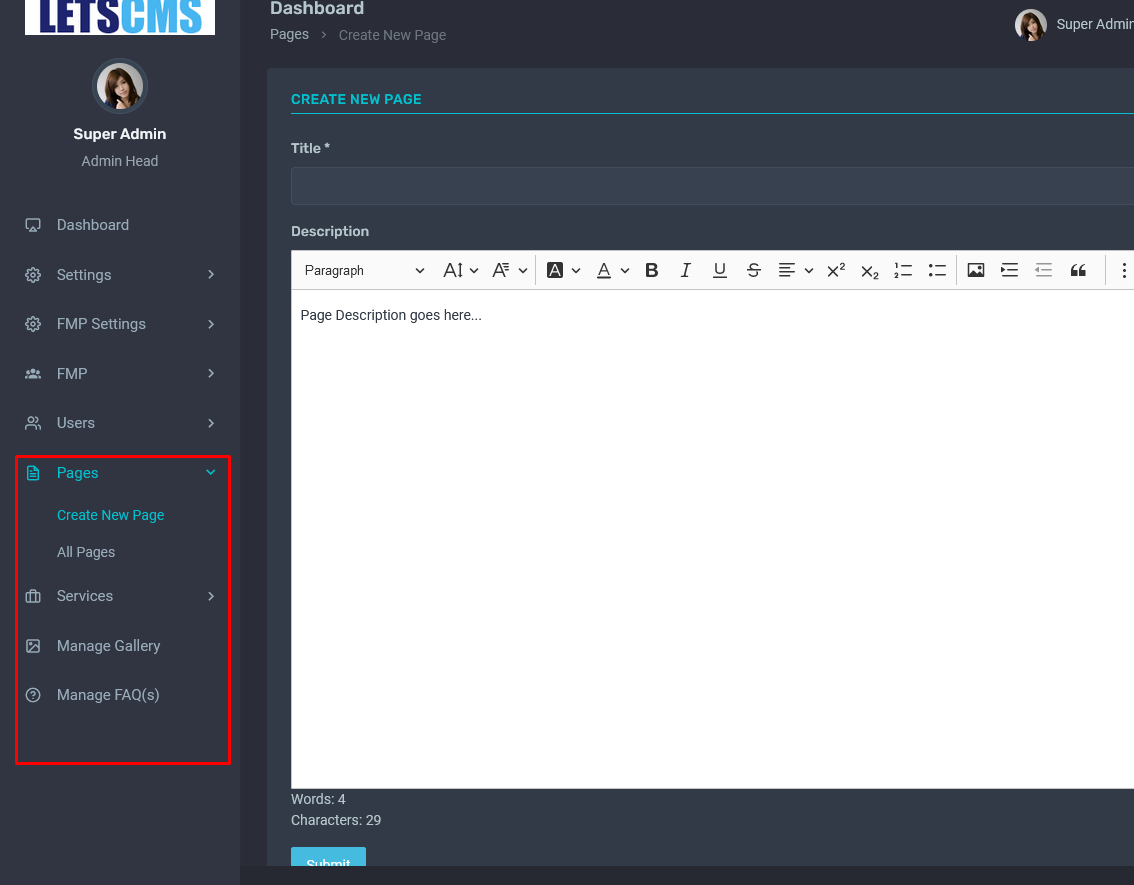Expand the FMP Settings sidebar menu
This screenshot has width=1134, height=885.
point(120,324)
